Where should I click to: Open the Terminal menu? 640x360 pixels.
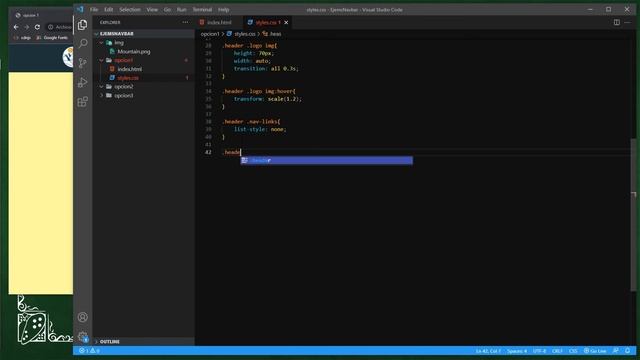pyautogui.click(x=202, y=9)
